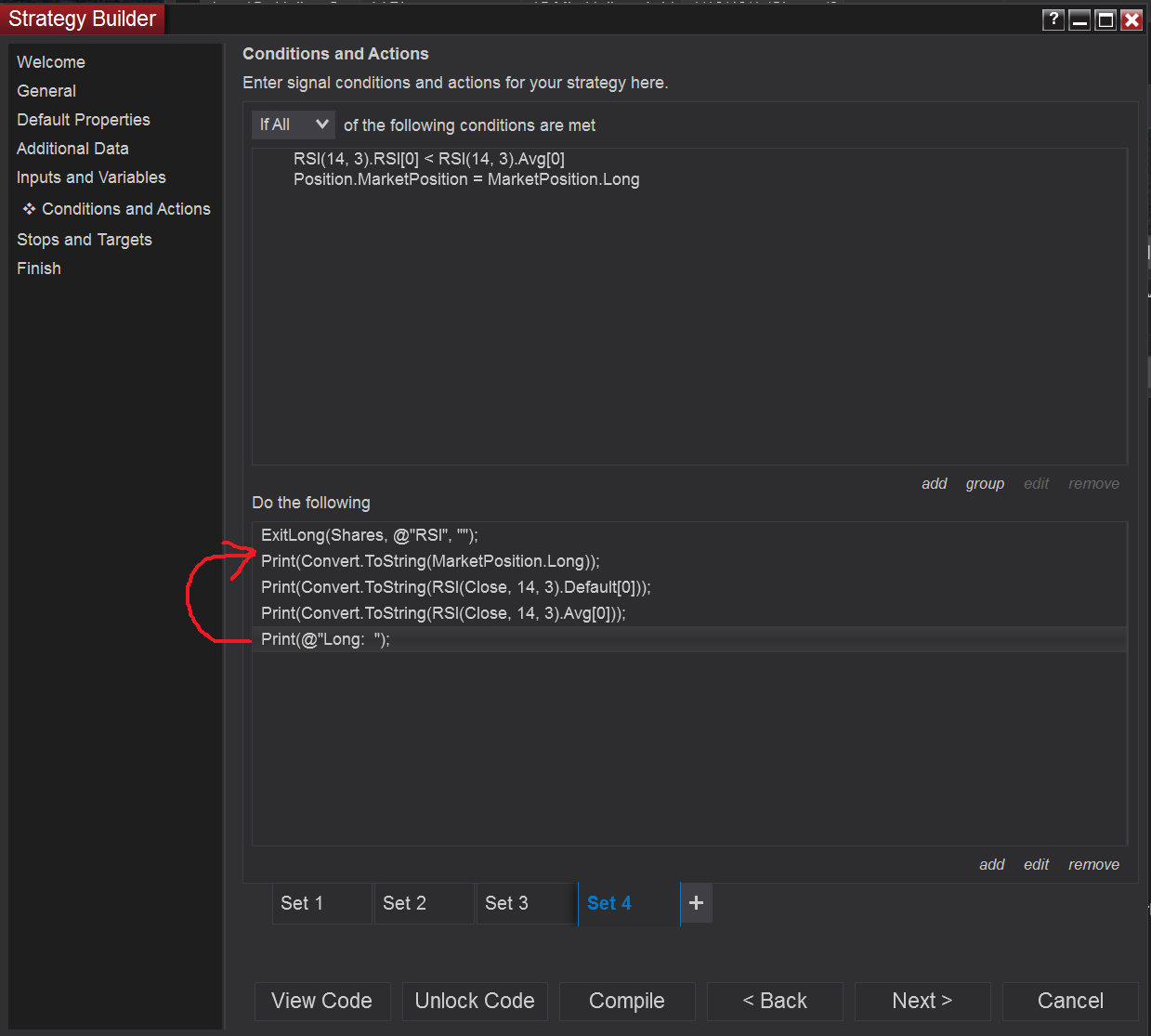The height and width of the screenshot is (1036, 1151).
Task: Select the ExitLong action line
Action: tap(370, 535)
